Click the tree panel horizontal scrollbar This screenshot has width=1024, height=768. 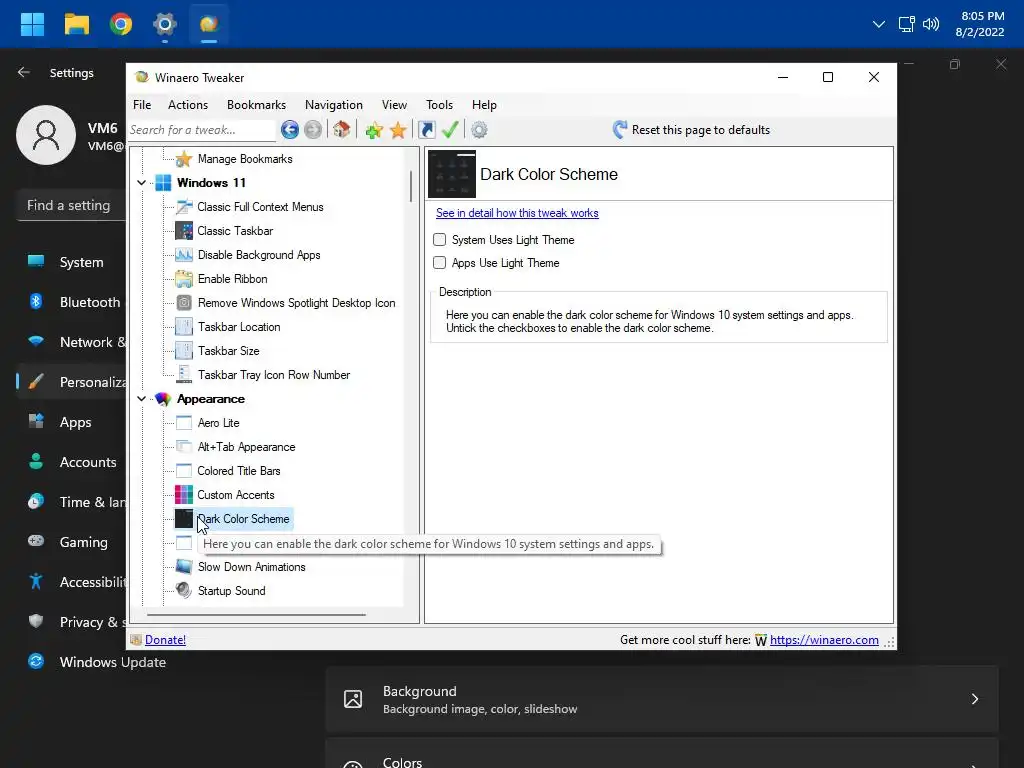point(256,615)
